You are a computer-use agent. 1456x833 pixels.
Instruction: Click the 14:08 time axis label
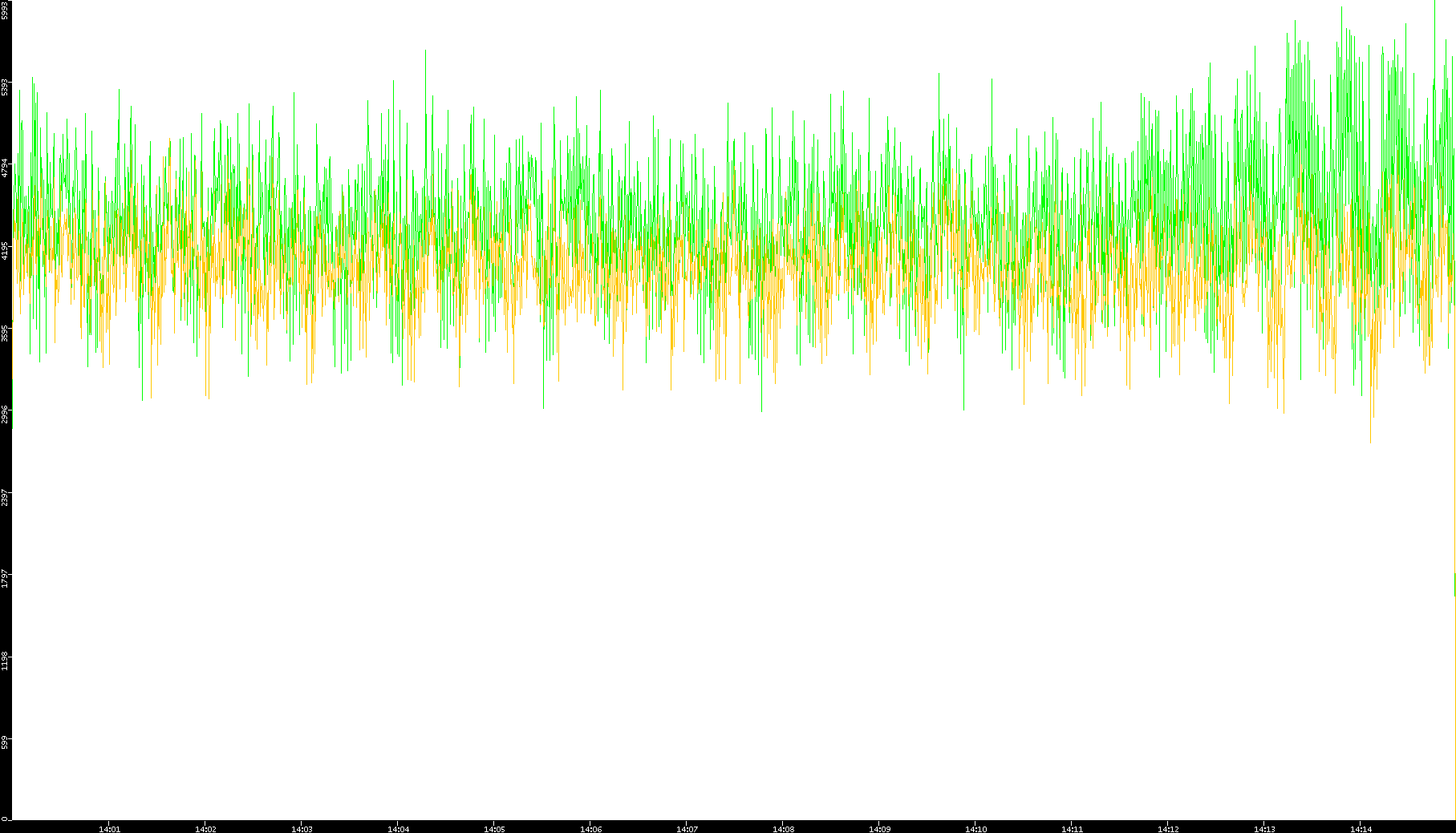783,829
